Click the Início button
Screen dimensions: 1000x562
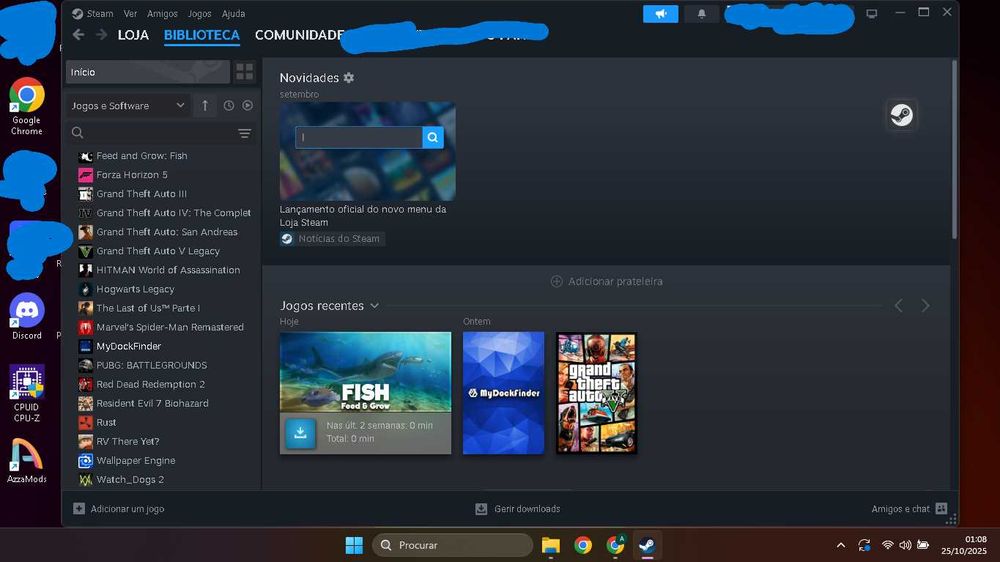(x=147, y=72)
